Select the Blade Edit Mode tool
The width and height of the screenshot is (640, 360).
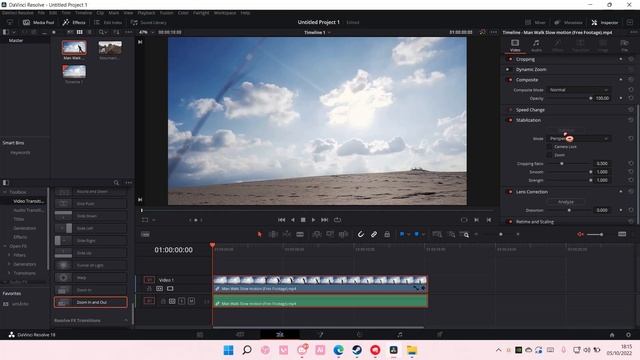(300, 234)
